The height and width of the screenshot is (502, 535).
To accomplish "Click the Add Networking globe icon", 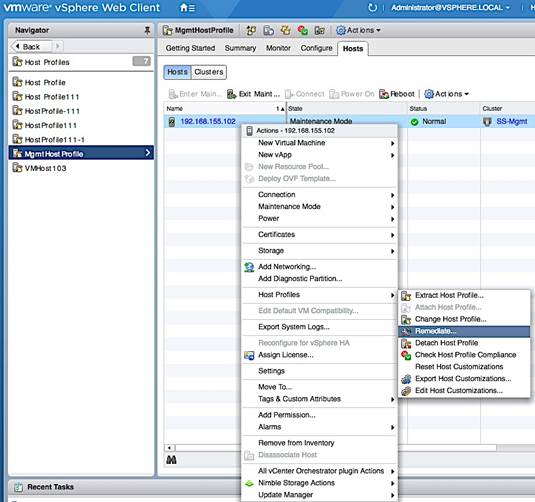I will coord(249,267).
